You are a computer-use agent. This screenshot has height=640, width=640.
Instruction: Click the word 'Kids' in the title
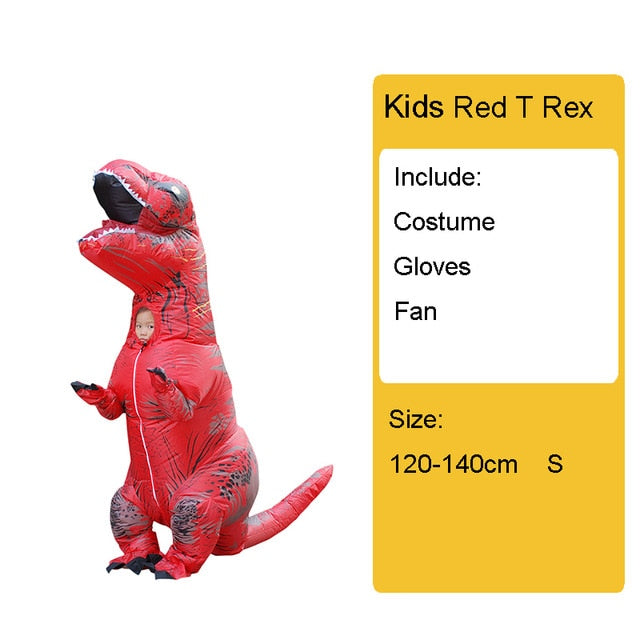click(x=413, y=107)
